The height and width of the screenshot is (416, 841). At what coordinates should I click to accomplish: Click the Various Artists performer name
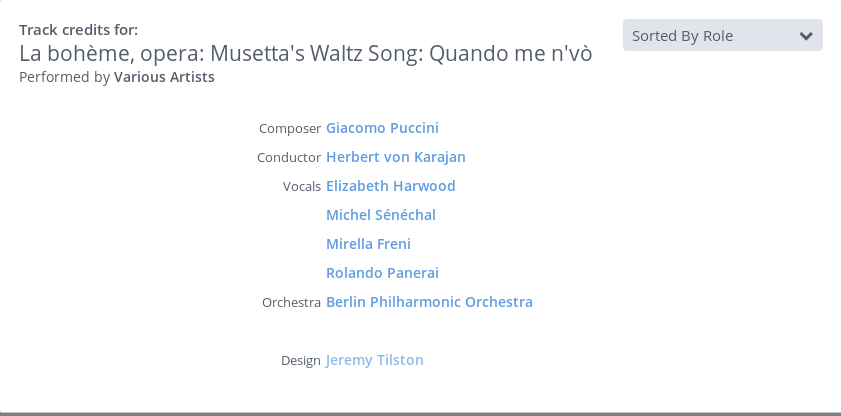coord(164,77)
